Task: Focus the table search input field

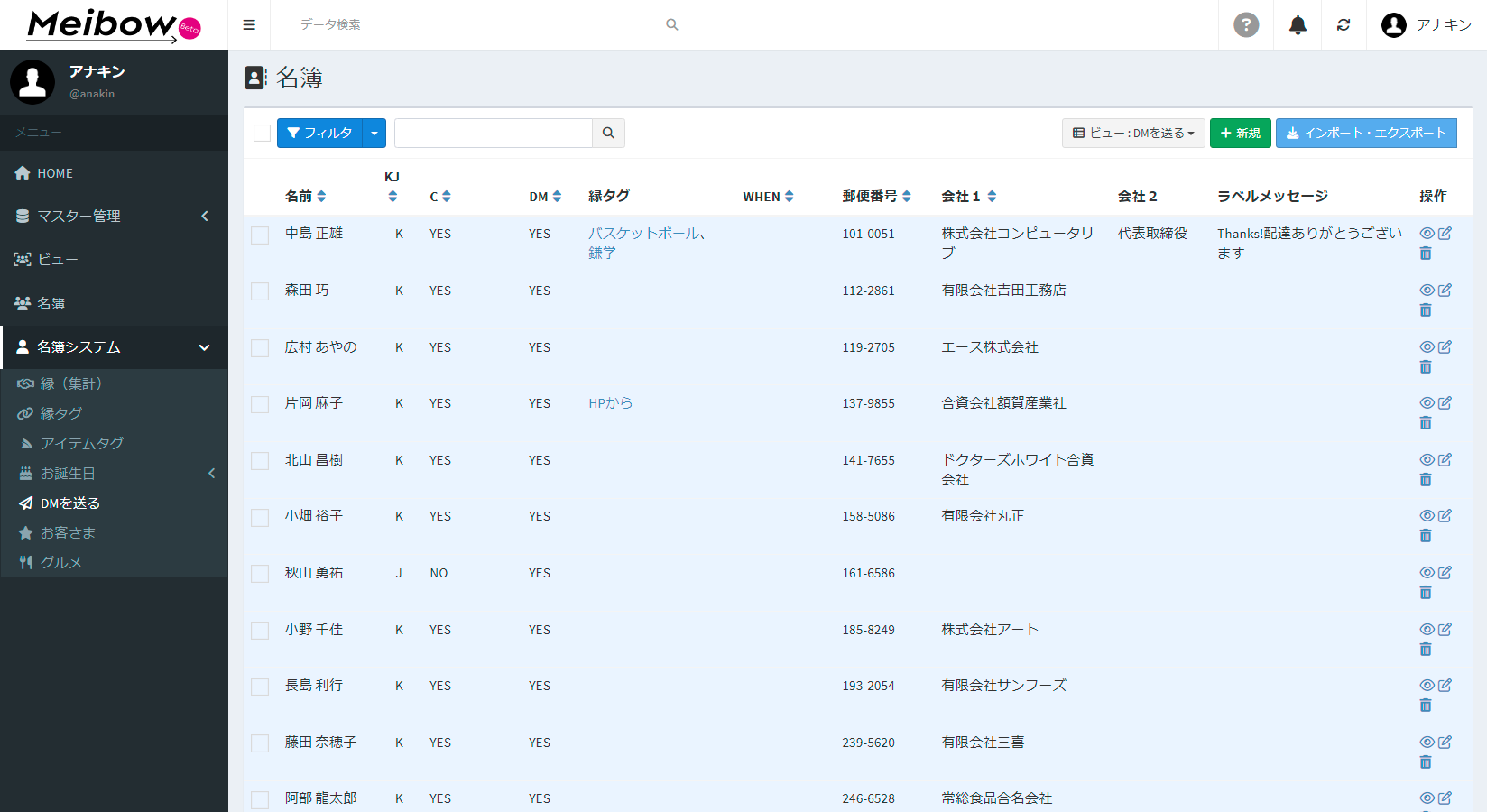Action: [494, 134]
